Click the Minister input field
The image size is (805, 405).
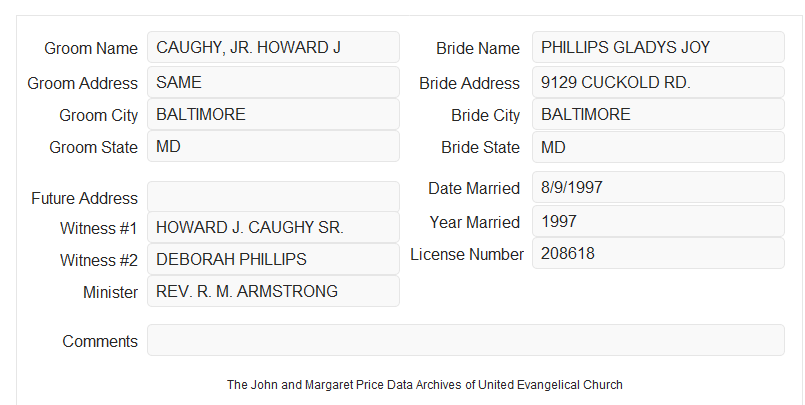[273, 291]
